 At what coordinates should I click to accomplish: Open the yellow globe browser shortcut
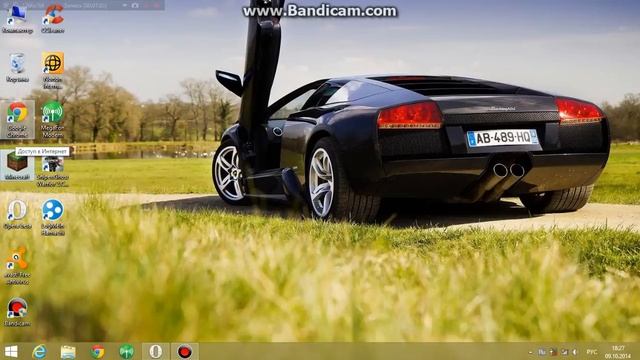coord(53,69)
